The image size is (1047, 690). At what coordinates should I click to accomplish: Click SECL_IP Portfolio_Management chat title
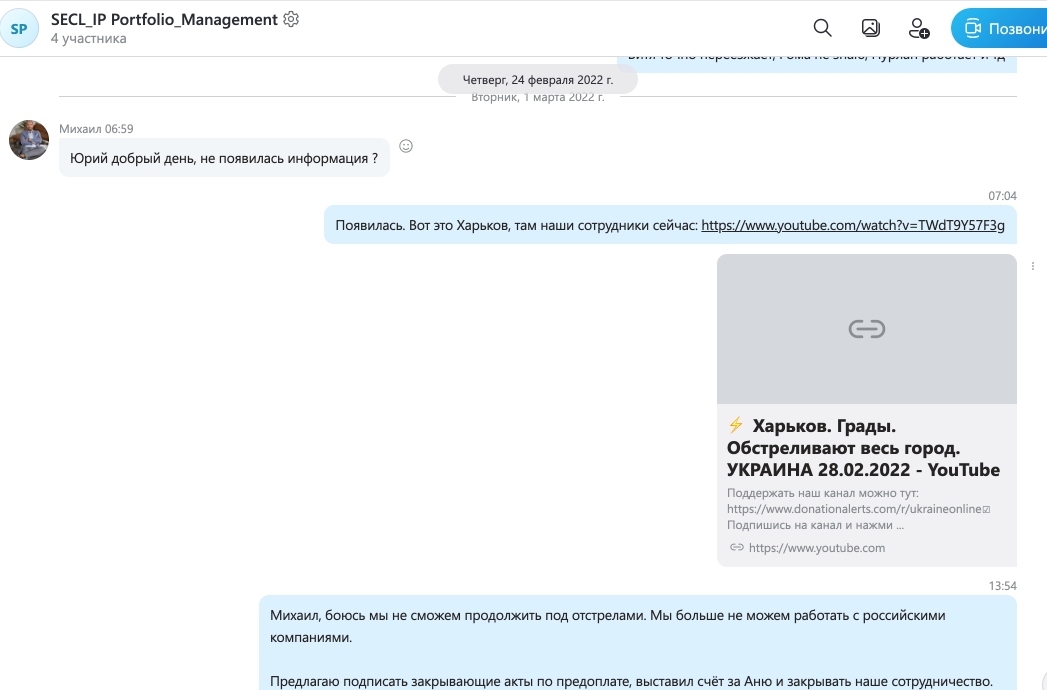164,19
